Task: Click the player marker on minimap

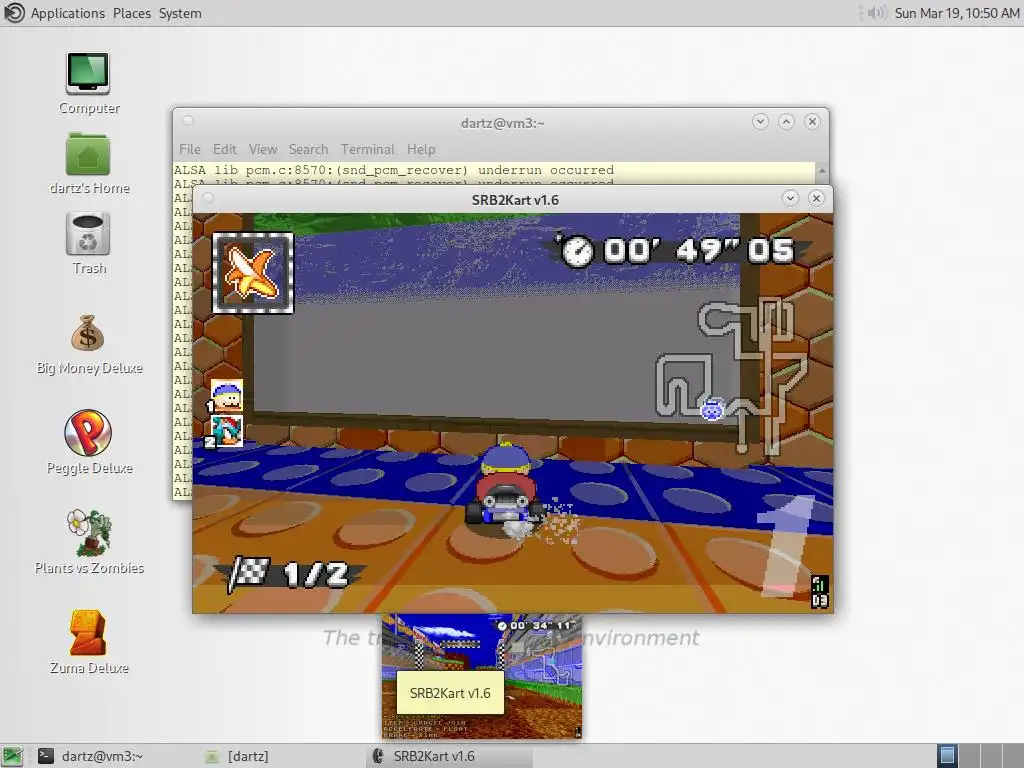Action: [x=712, y=409]
